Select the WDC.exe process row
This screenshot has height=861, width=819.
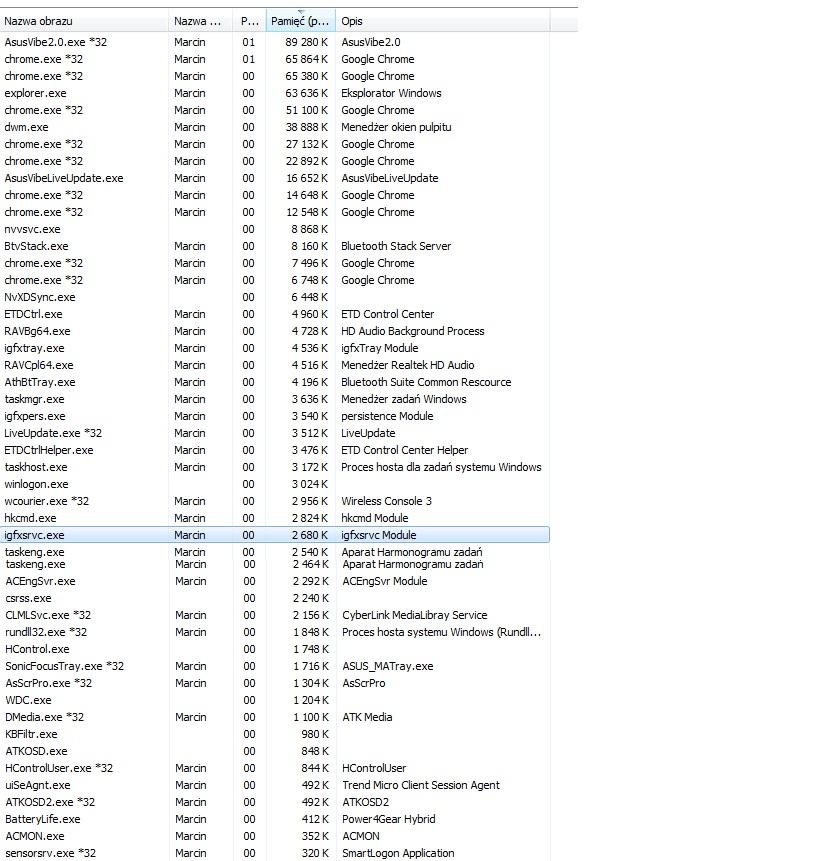(274, 701)
